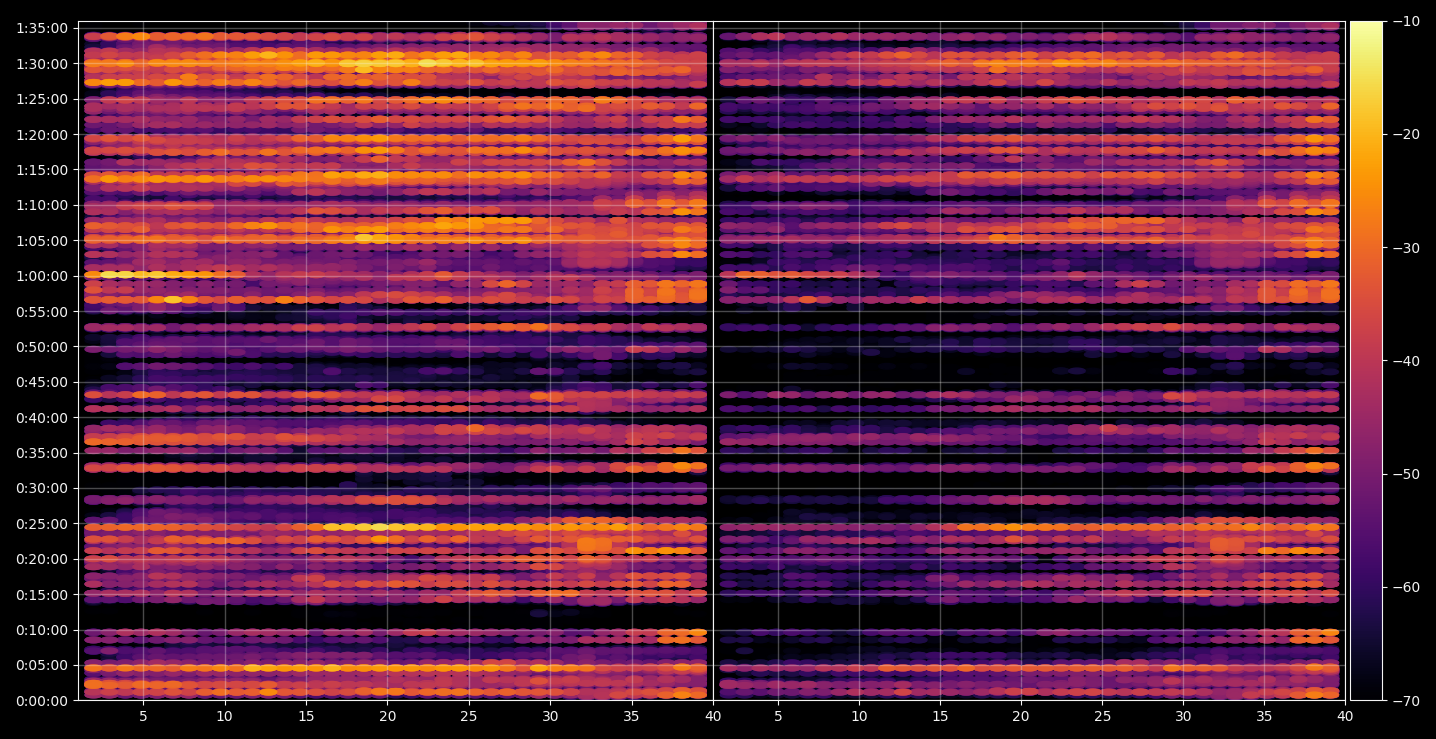Click x-axis tick 15 under the left heatmap
This screenshot has width=1436, height=739.
click(x=306, y=717)
